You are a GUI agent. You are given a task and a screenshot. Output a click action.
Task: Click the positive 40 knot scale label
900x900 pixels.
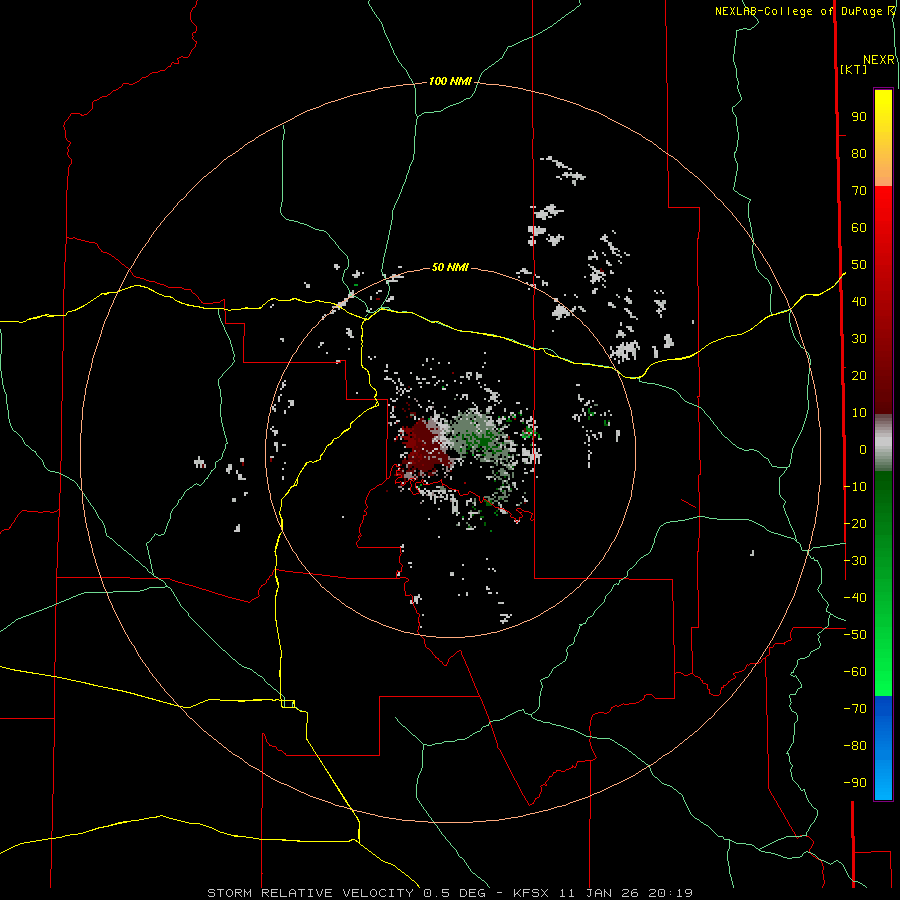coord(859,301)
